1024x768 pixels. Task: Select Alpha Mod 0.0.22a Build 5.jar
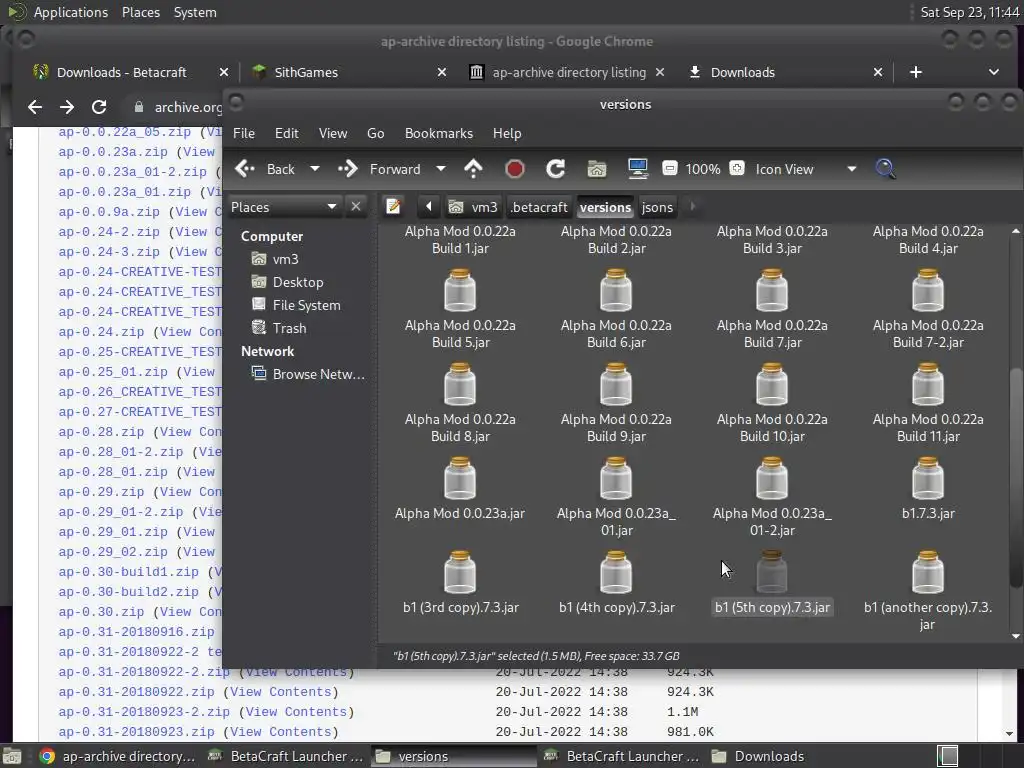coord(460,308)
